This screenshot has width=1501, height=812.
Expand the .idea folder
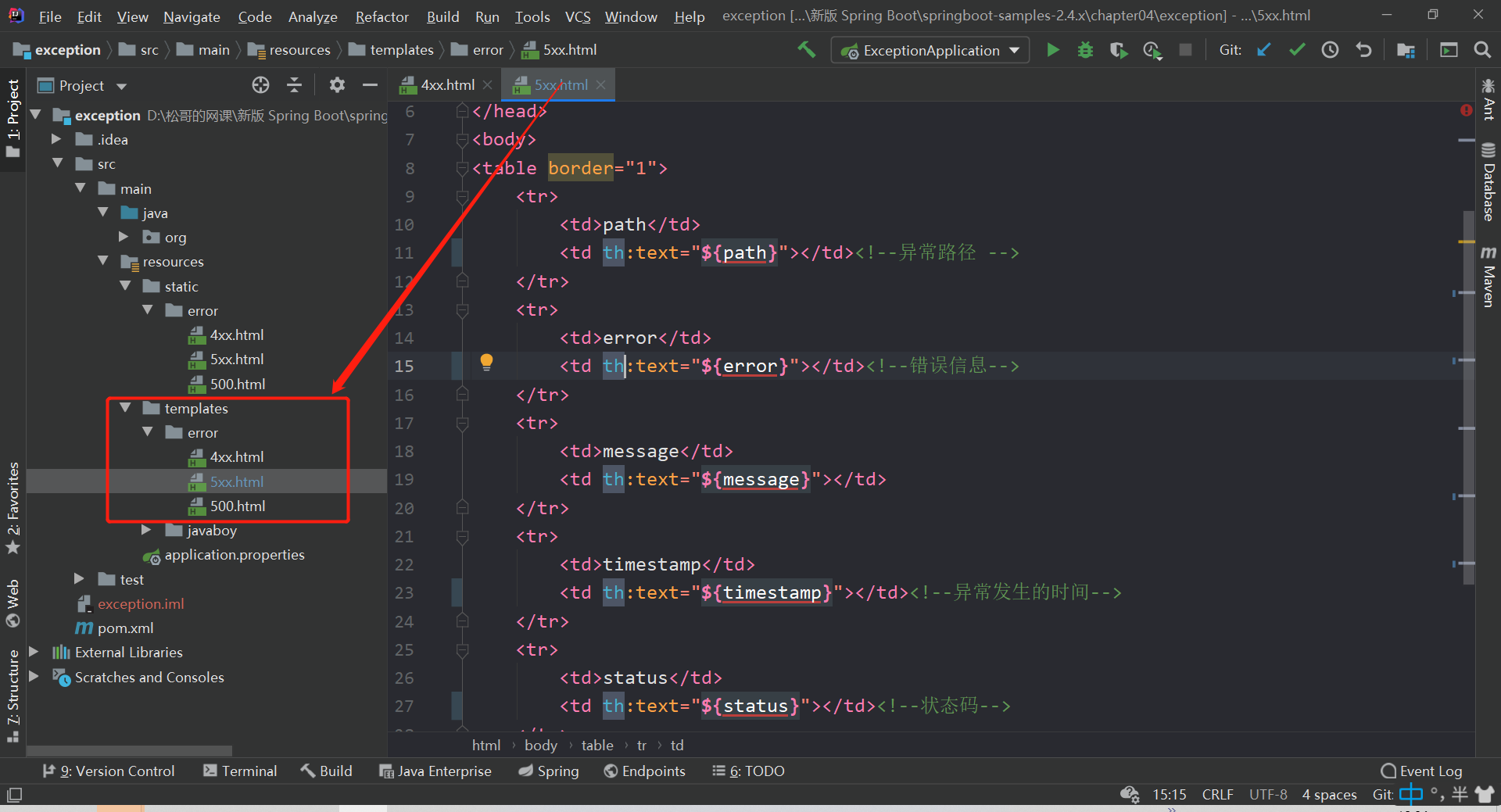pyautogui.click(x=56, y=139)
